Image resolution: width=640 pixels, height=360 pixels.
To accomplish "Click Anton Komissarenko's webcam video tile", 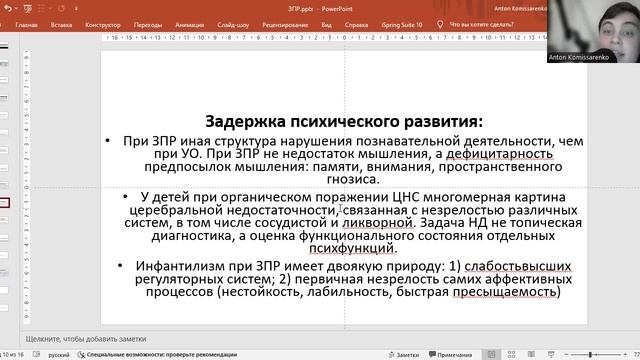I will [x=593, y=31].
